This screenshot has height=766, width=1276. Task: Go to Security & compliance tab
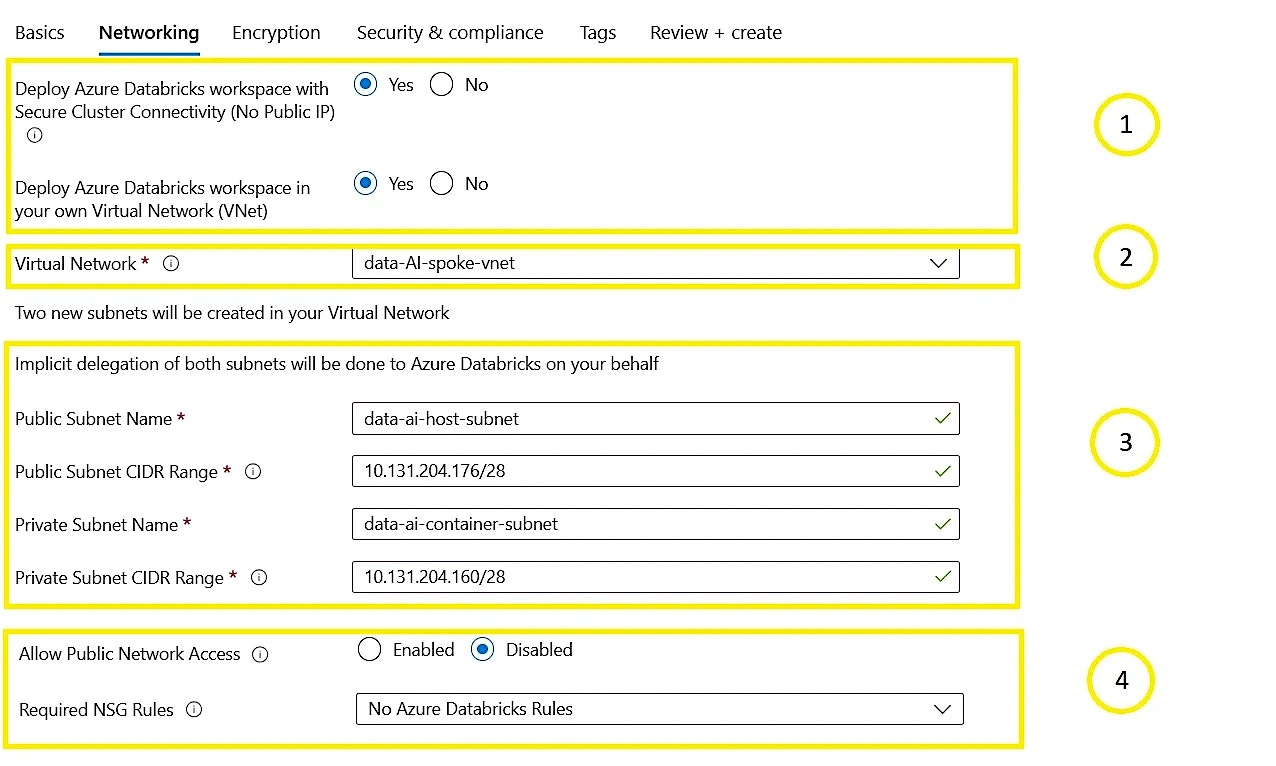[x=450, y=33]
